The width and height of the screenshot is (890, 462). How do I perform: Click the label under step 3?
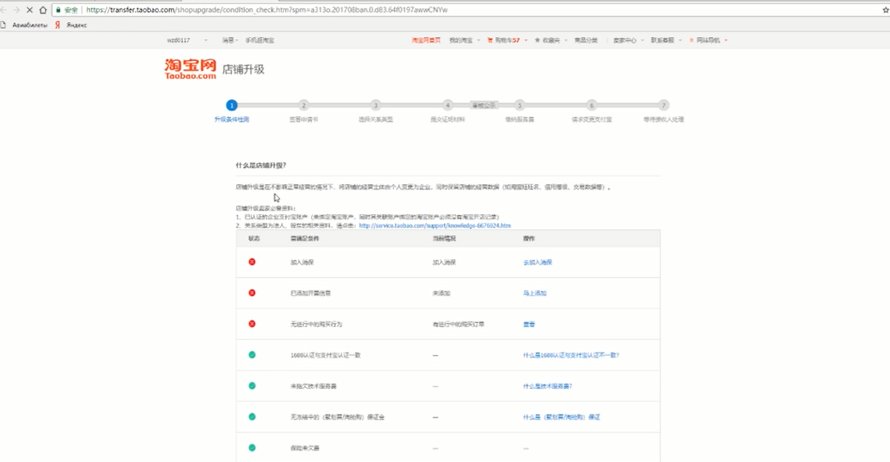click(376, 120)
